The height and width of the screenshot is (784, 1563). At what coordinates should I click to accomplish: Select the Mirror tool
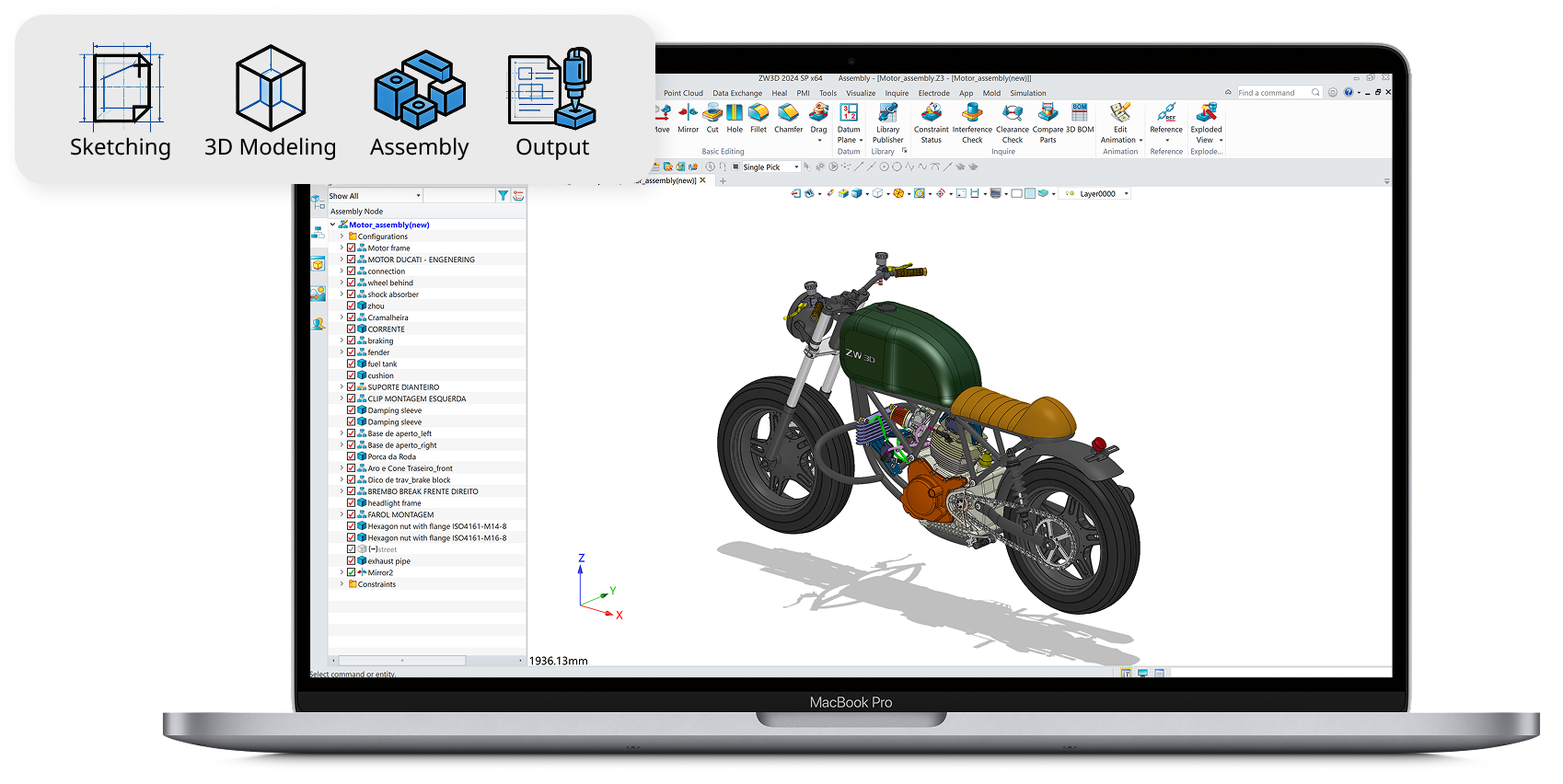point(688,113)
